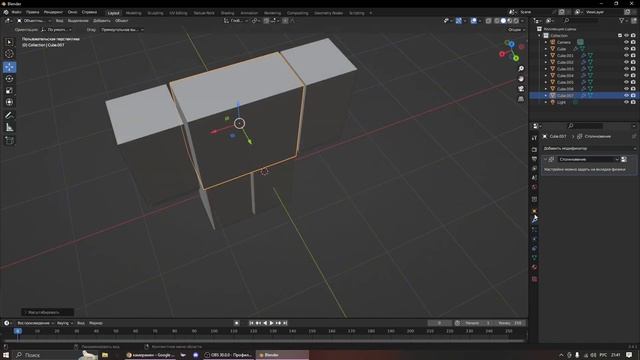Toggle camera view icon in viewport
The height and width of the screenshot is (360, 640).
pos(521,89)
